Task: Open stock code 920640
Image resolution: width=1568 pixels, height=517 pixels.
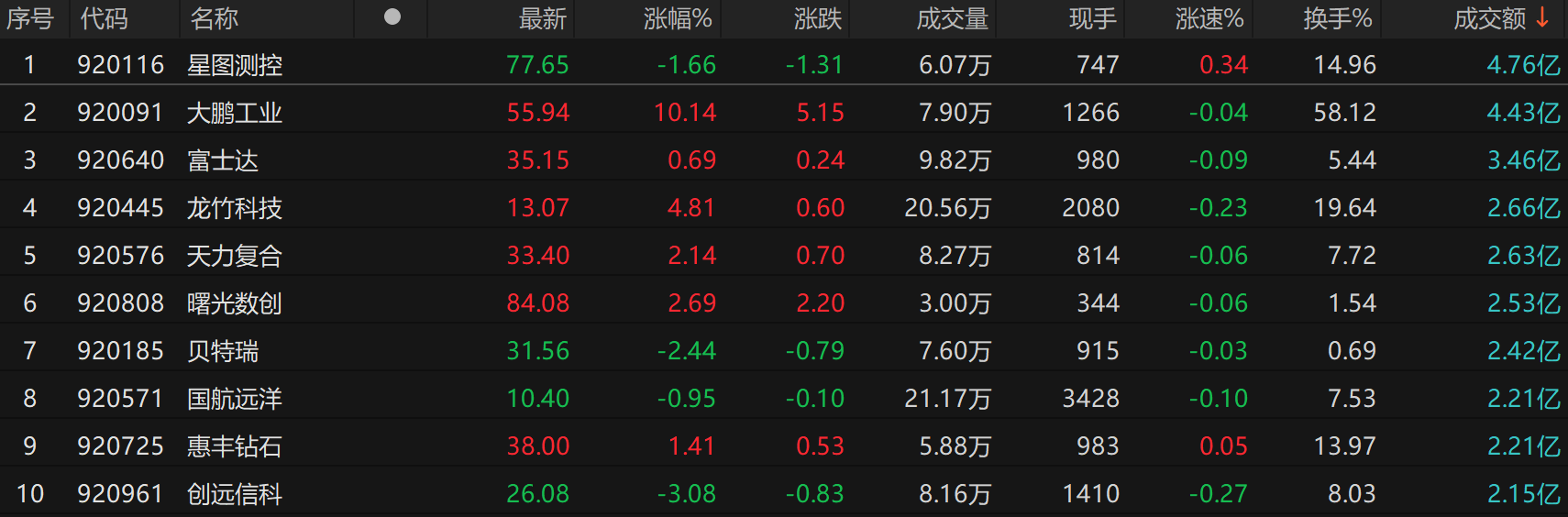Action: 120,160
